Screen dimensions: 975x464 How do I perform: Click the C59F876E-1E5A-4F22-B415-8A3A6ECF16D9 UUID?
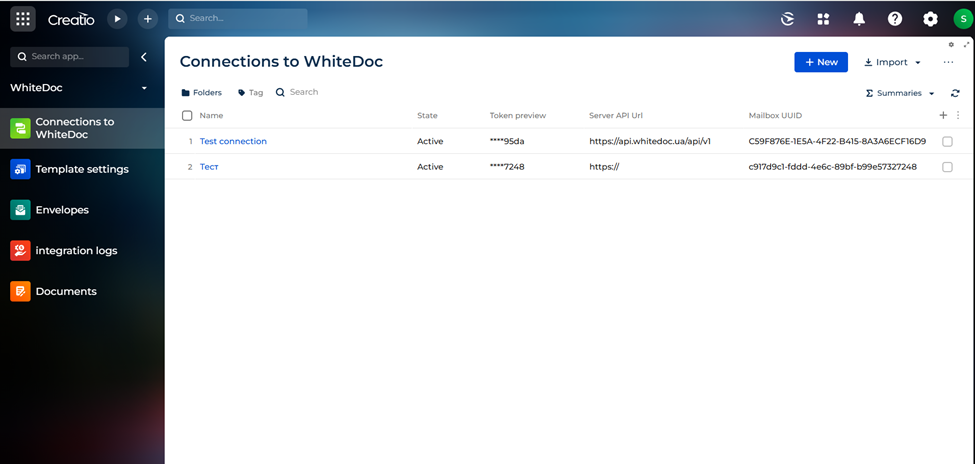pyautogui.click(x=838, y=141)
